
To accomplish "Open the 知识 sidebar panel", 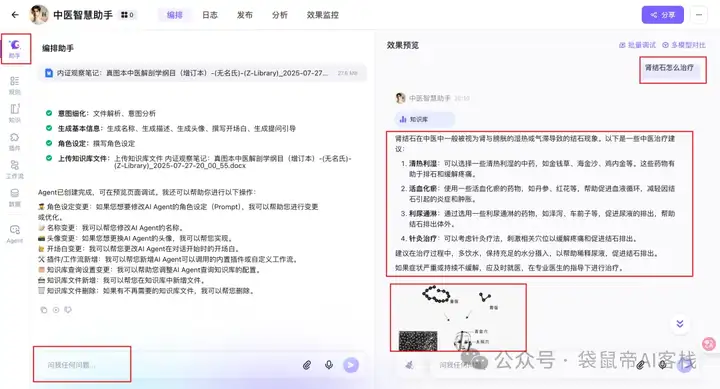I will click(15, 113).
